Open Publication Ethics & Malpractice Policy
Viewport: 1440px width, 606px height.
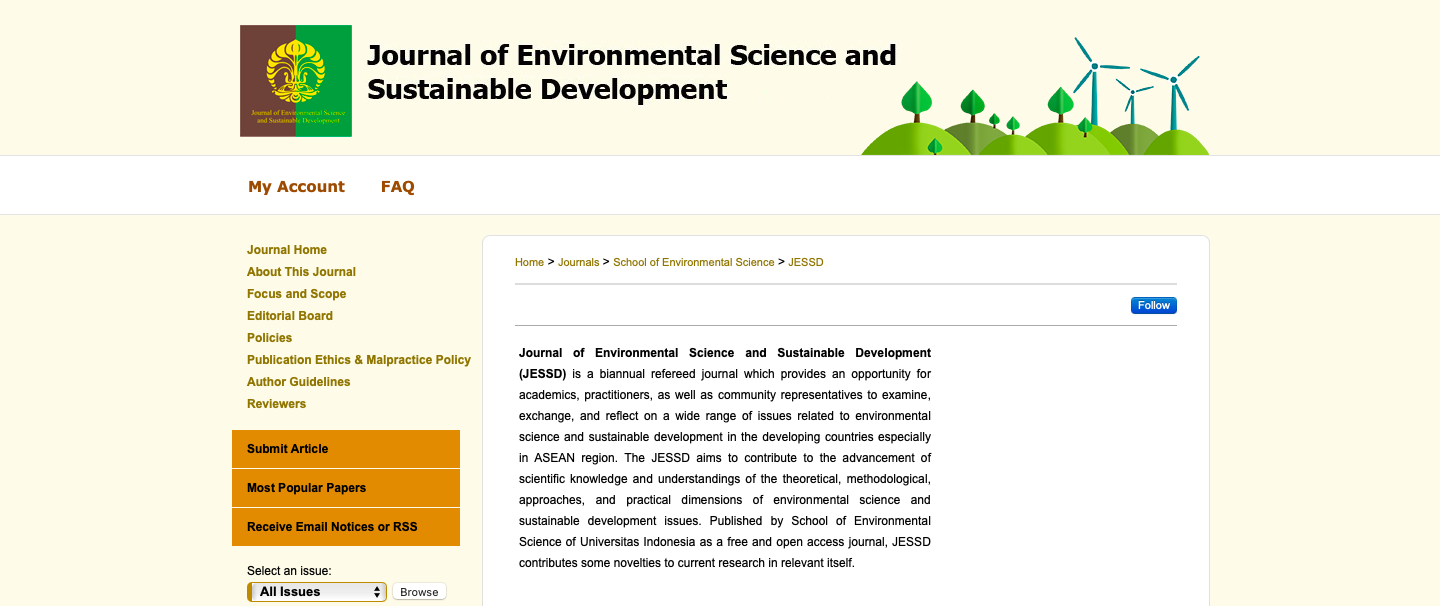(x=359, y=360)
